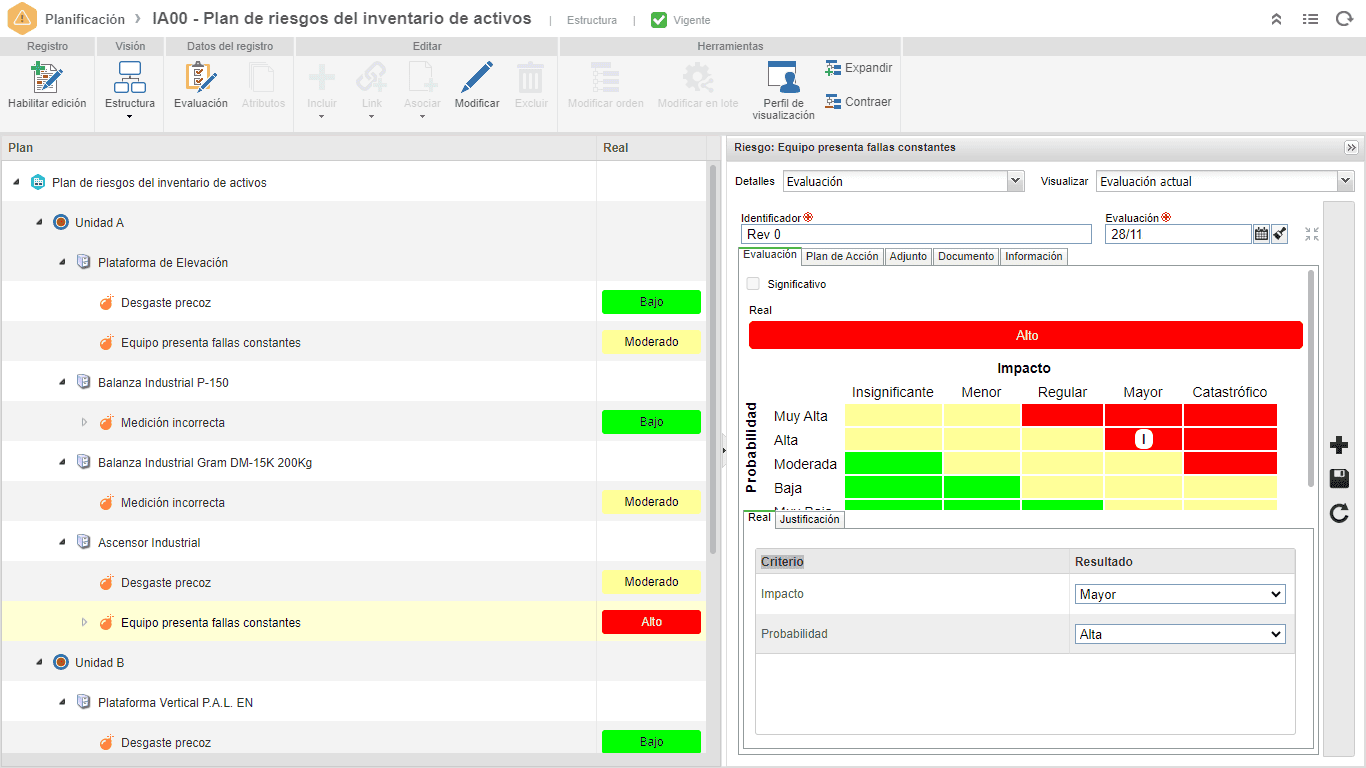The image size is (1366, 768).
Task: Click the evaluation matrix vertical scrollbar
Action: [1311, 380]
